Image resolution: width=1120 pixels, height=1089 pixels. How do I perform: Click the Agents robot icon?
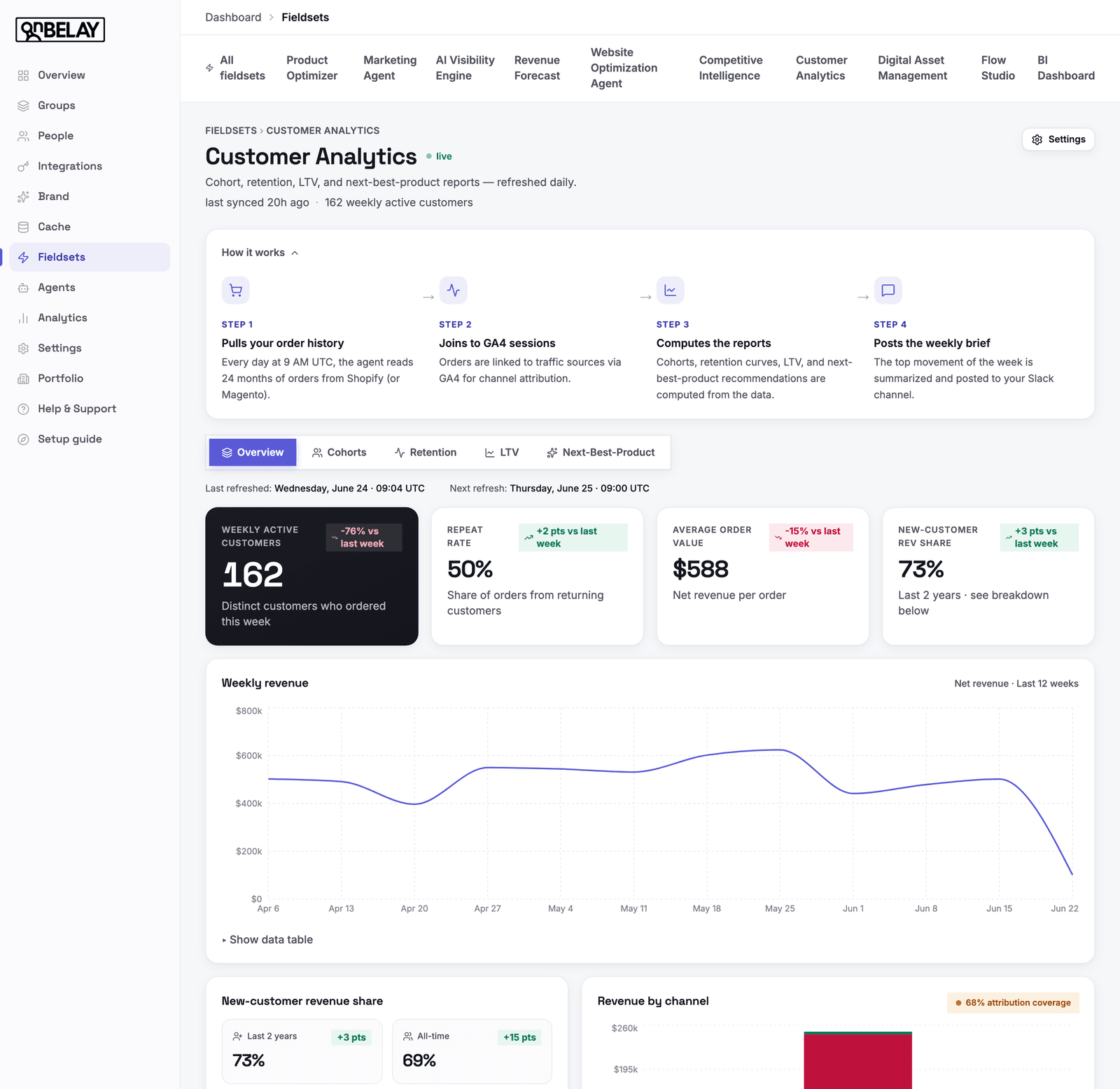coord(23,288)
